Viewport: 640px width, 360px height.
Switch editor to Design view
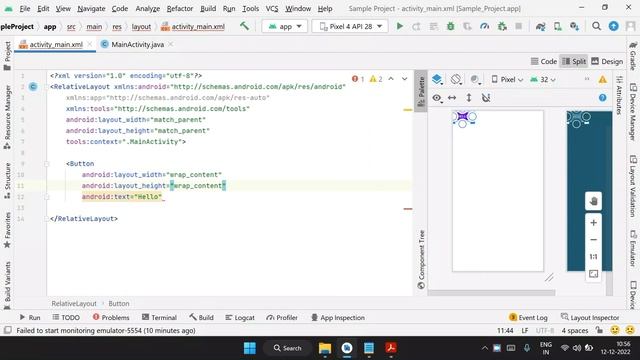pos(607,62)
